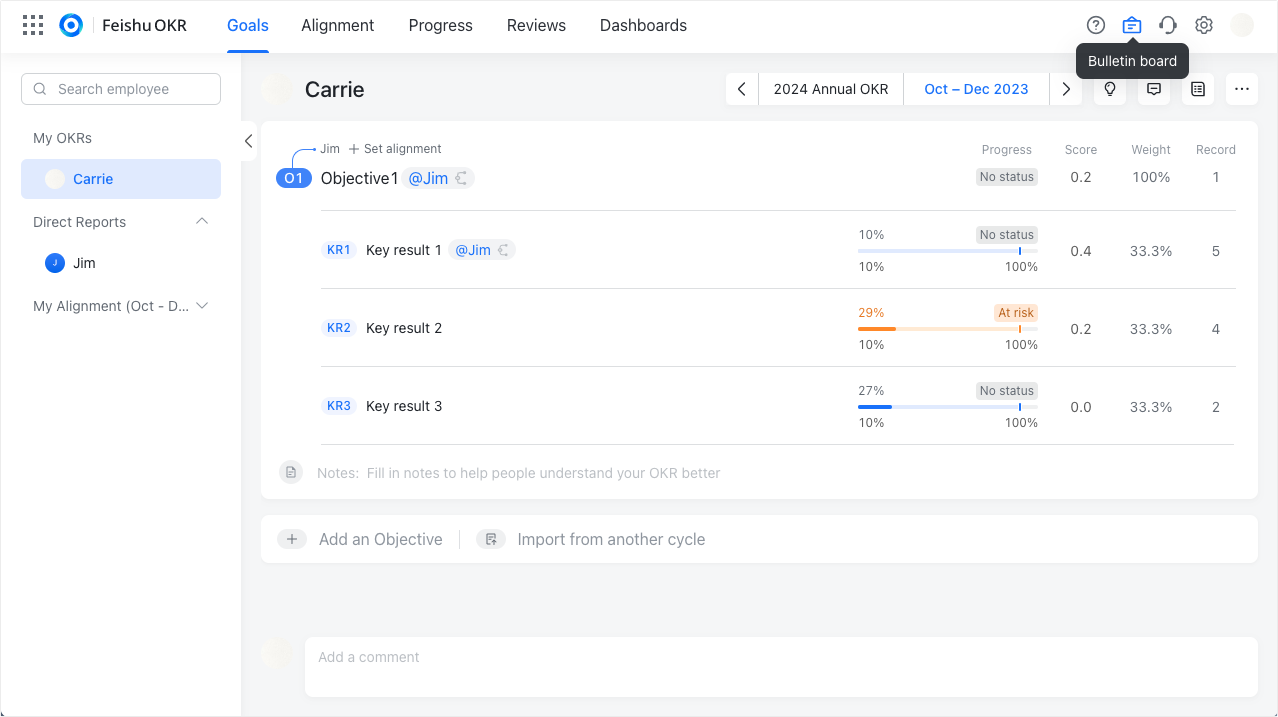The width and height of the screenshot is (1278, 717).
Task: Expand My Alignment section
Action: coord(204,306)
